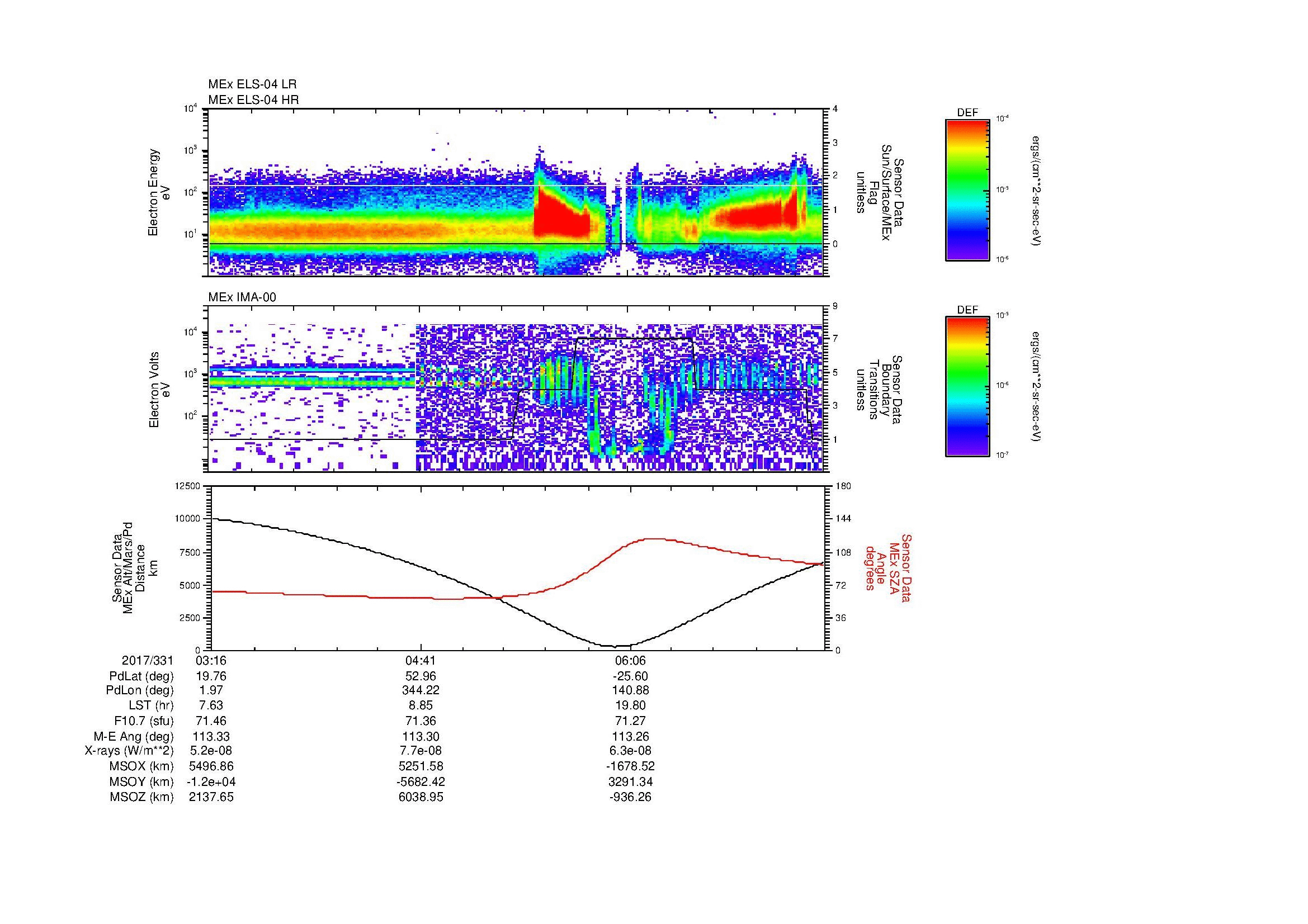Click the 12500 tick on altitude axis

(x=188, y=486)
